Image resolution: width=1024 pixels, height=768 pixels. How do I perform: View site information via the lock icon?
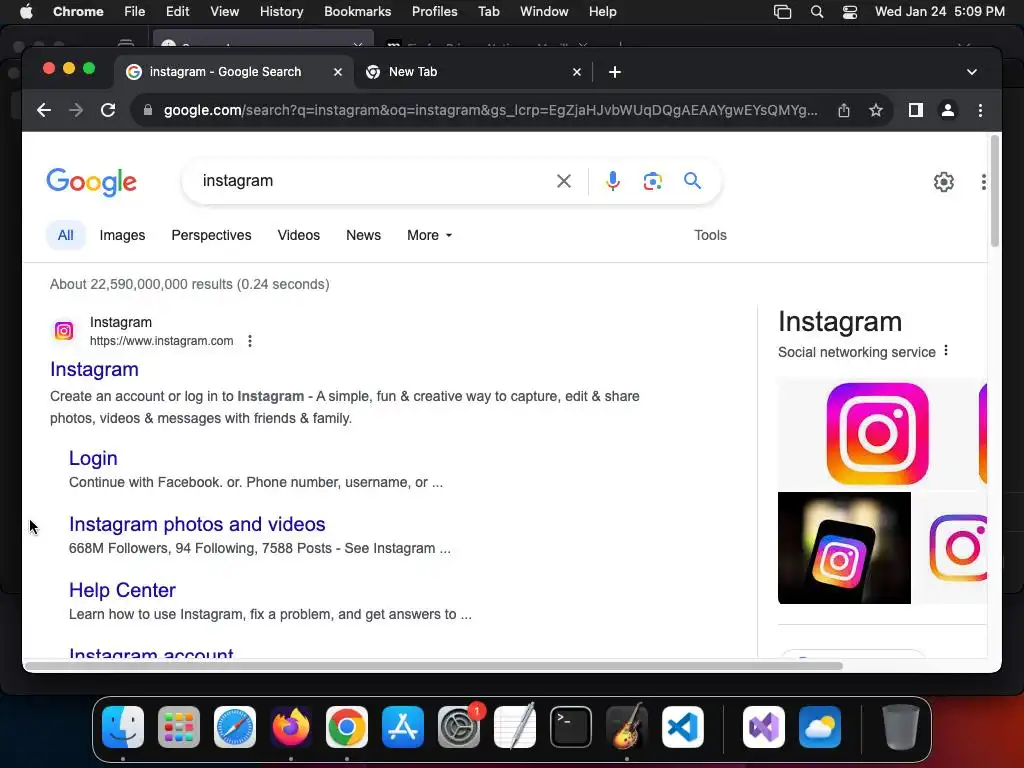click(x=148, y=110)
